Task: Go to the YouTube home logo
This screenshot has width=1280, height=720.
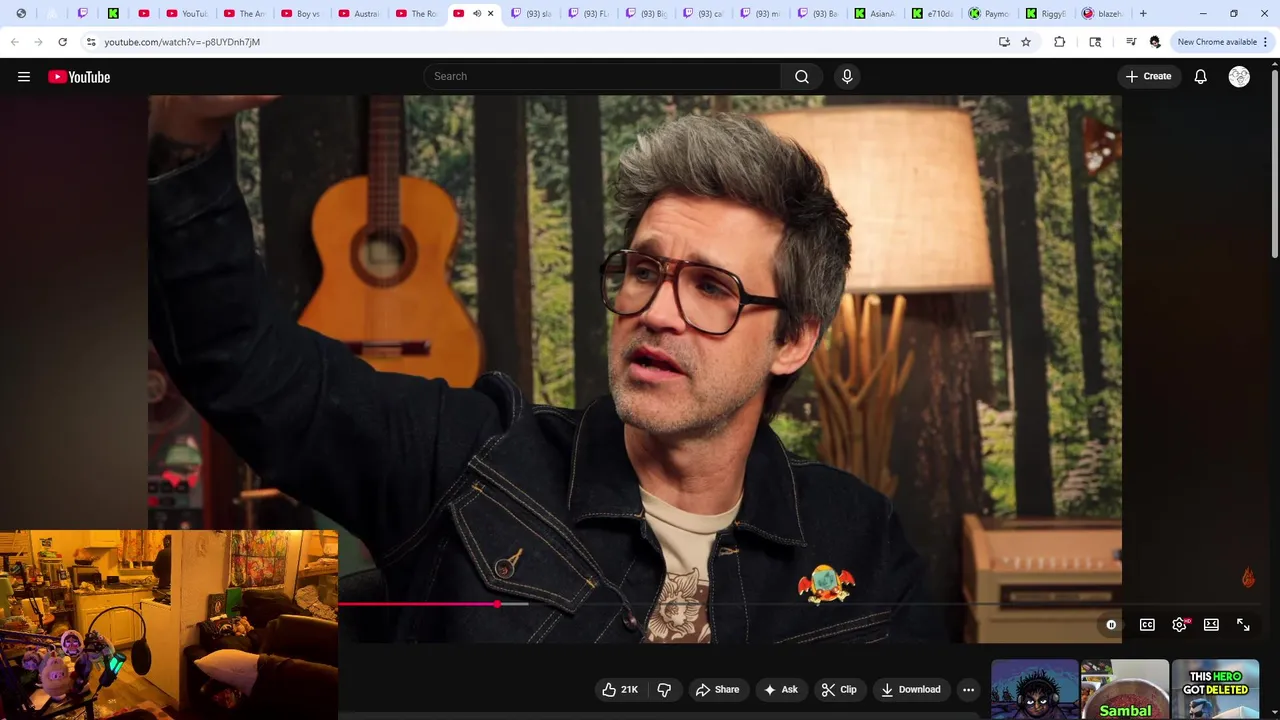Action: point(79,77)
